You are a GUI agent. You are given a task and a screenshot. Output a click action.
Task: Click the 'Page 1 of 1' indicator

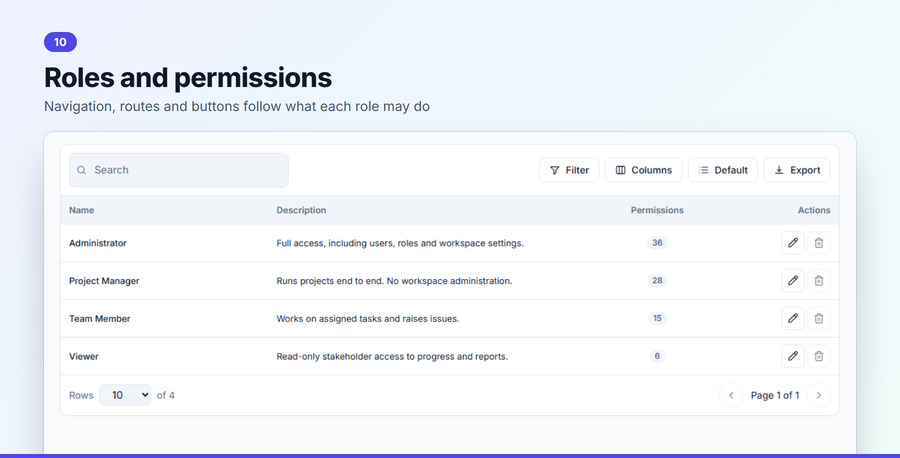click(x=775, y=395)
